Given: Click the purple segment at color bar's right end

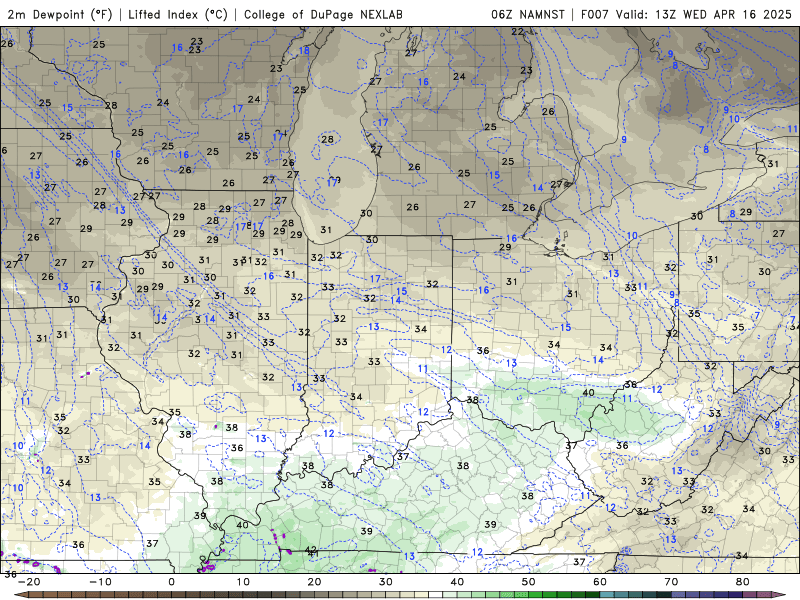Looking at the screenshot, I should (778, 595).
